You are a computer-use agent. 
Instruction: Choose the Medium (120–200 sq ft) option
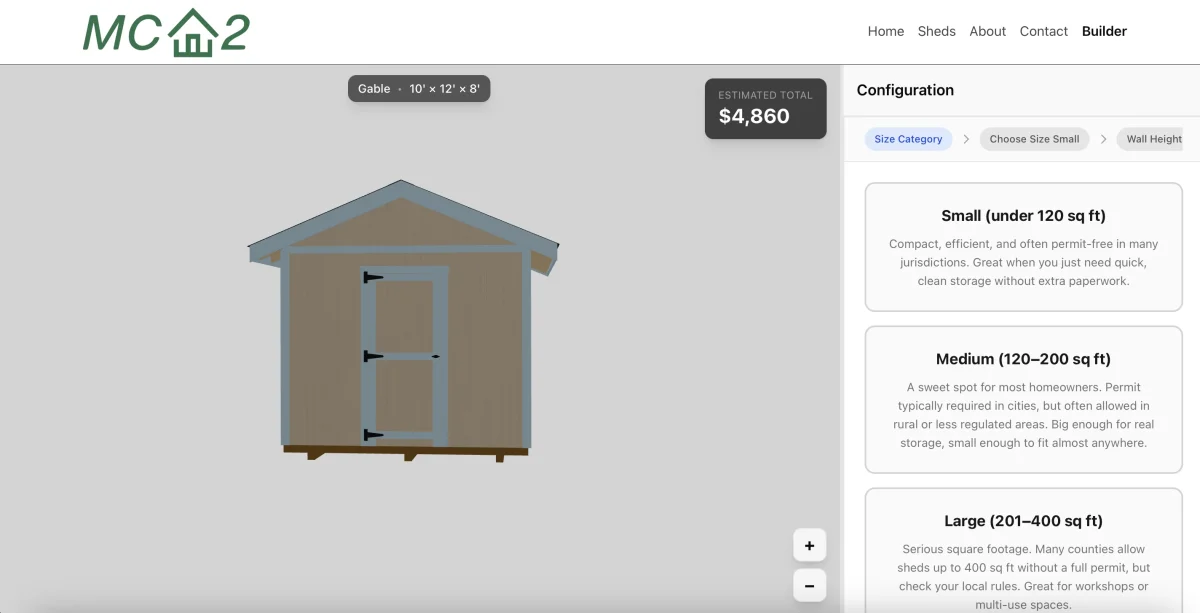[x=1023, y=399]
